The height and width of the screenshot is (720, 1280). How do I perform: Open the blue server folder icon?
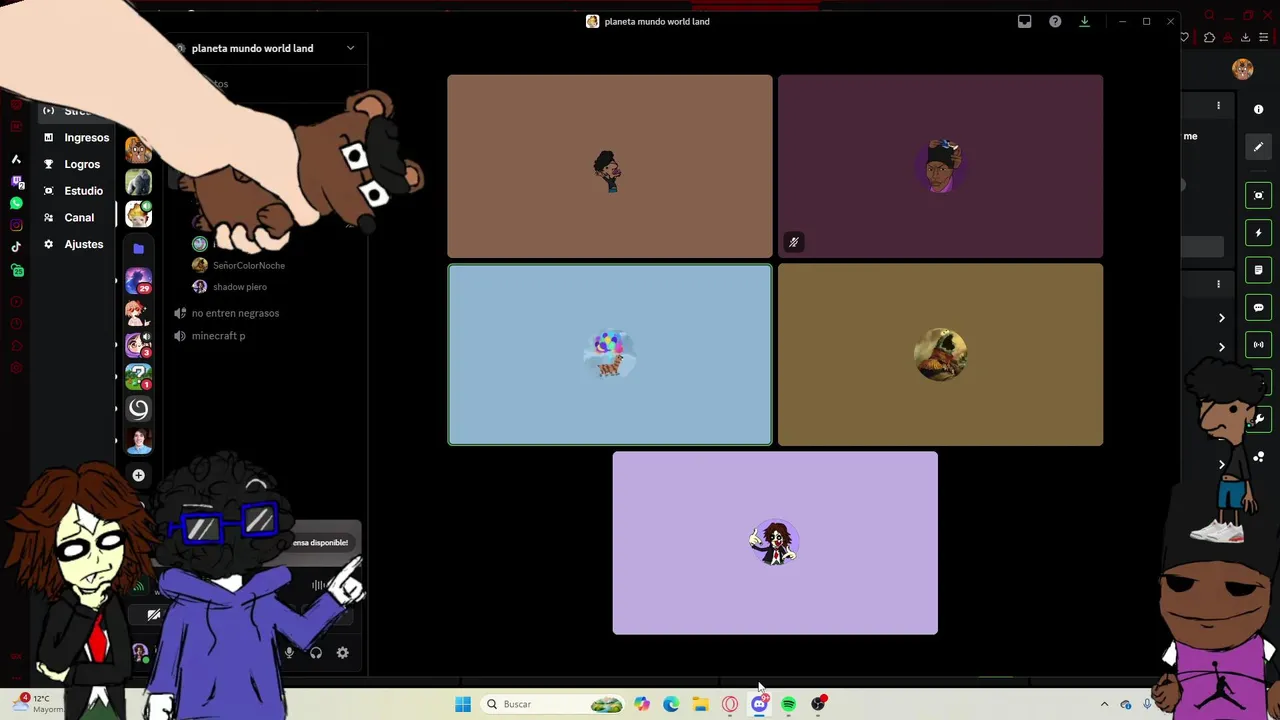pos(138,248)
